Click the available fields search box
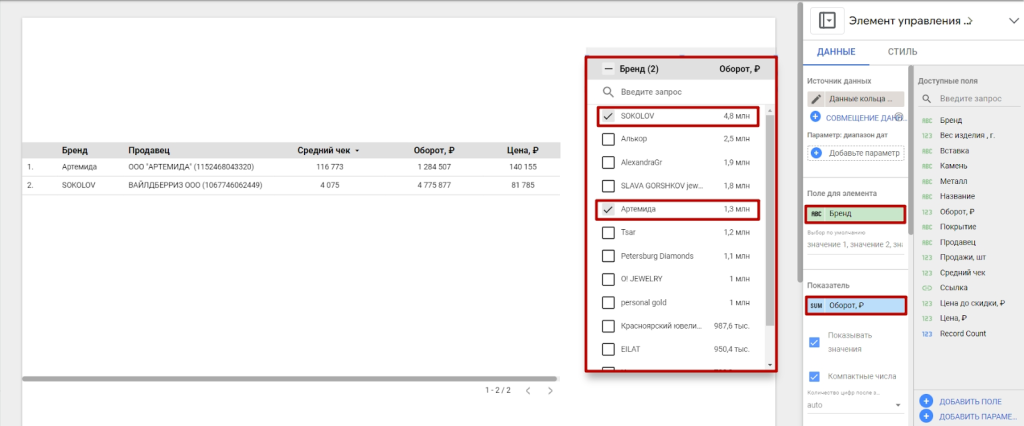This screenshot has width=1024, height=426. [970, 99]
